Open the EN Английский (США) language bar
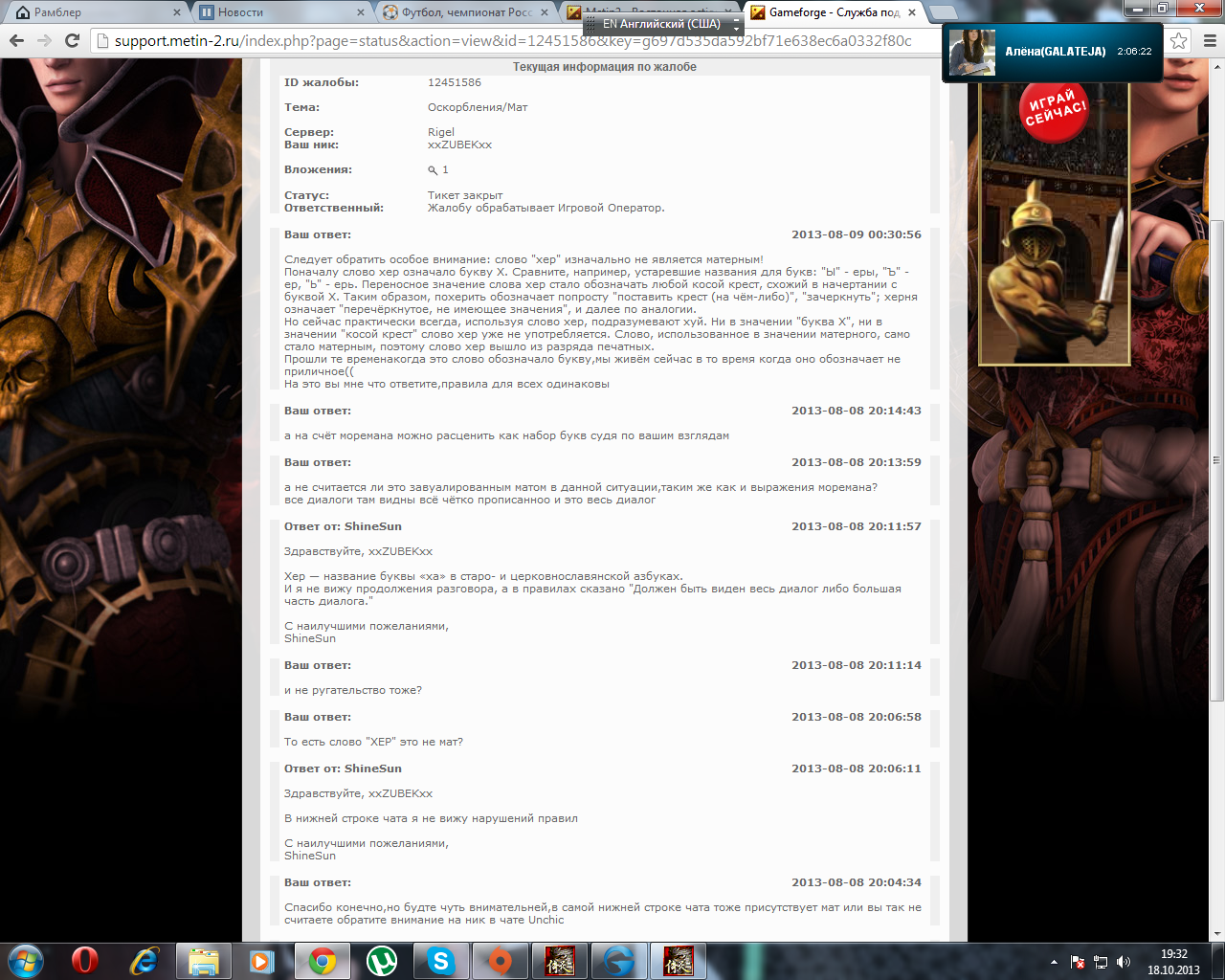 pyautogui.click(x=660, y=24)
